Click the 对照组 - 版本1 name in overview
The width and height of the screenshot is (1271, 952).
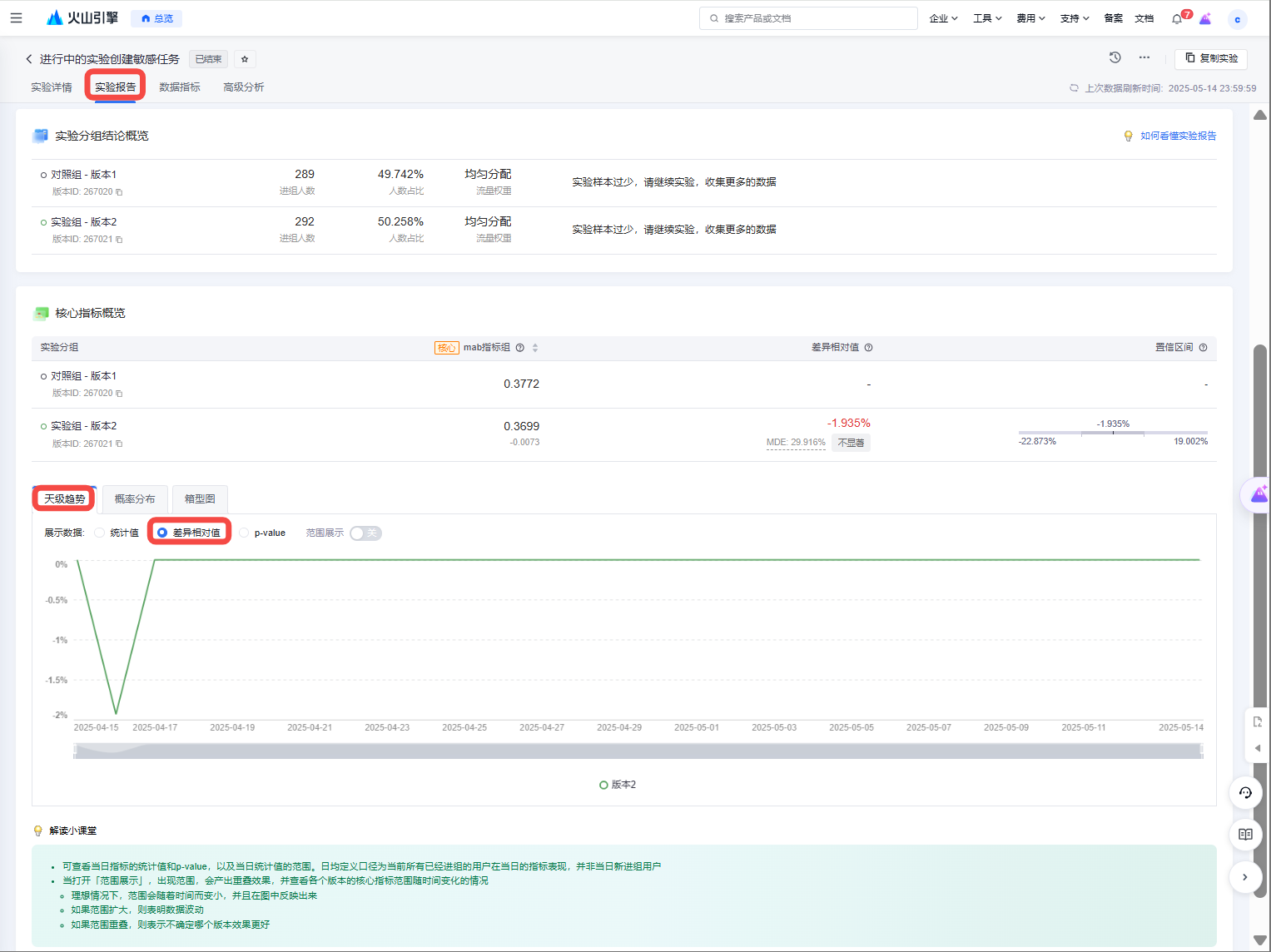(x=84, y=175)
